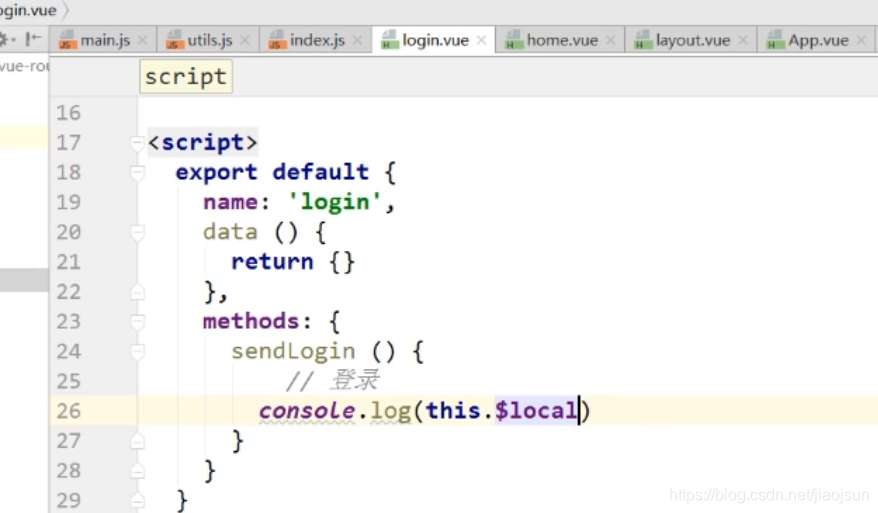Viewport: 878px width, 513px height.
Task: Close the layout.vue tab
Action: coord(742,40)
